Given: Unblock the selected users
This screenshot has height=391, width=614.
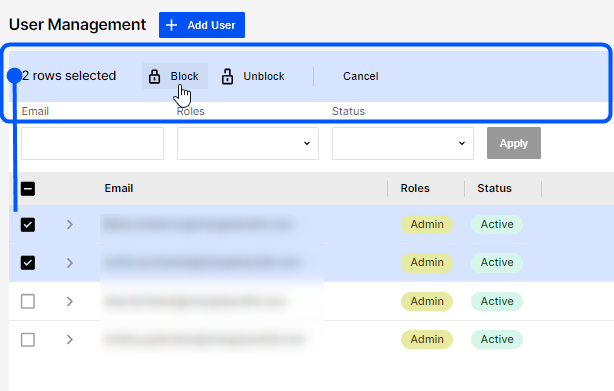Looking at the screenshot, I should (253, 76).
